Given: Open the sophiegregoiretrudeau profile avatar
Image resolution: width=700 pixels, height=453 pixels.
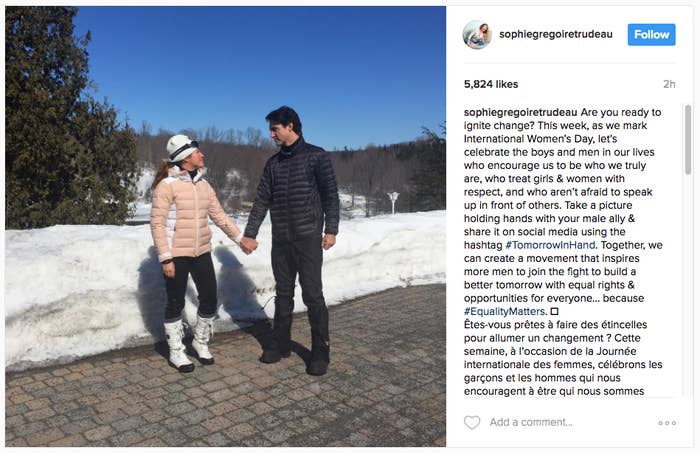Looking at the screenshot, I should click(477, 34).
